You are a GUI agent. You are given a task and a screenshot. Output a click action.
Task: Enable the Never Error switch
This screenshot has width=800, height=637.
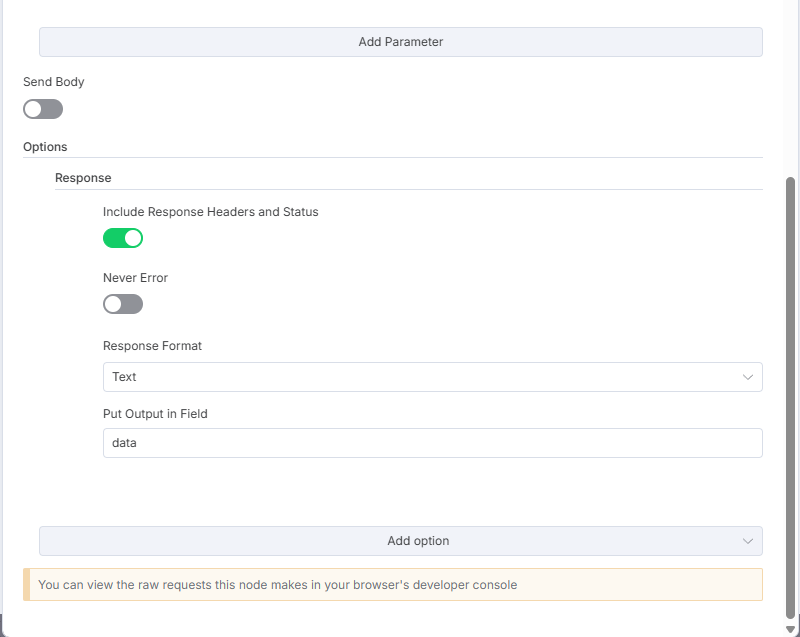tap(123, 304)
